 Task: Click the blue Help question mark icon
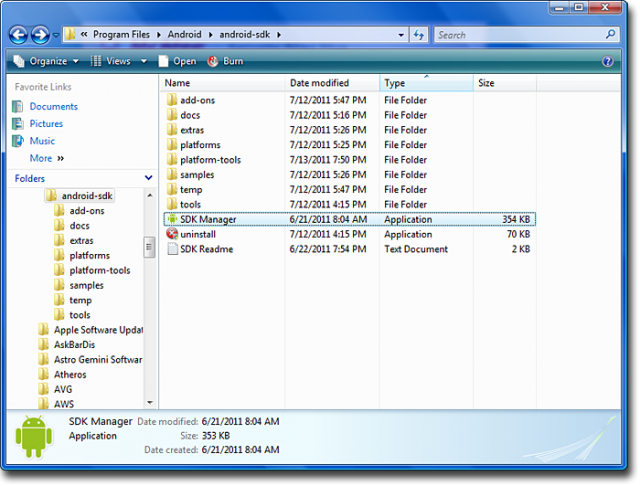point(607,61)
